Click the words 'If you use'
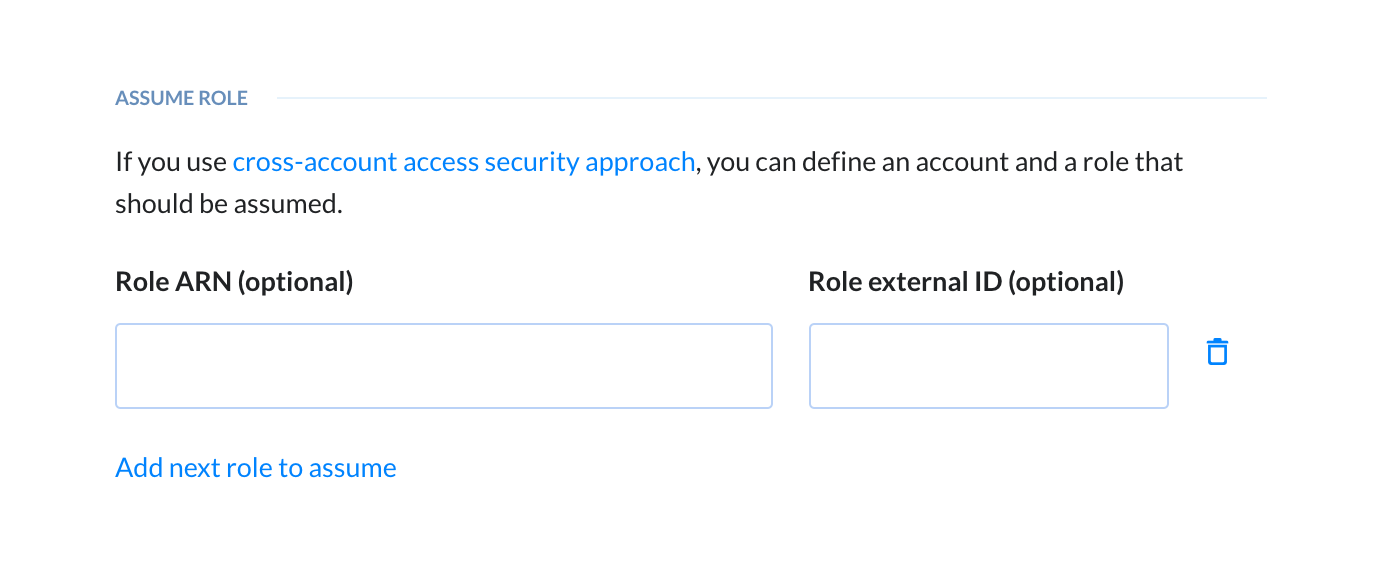The image size is (1382, 580). click(x=171, y=162)
